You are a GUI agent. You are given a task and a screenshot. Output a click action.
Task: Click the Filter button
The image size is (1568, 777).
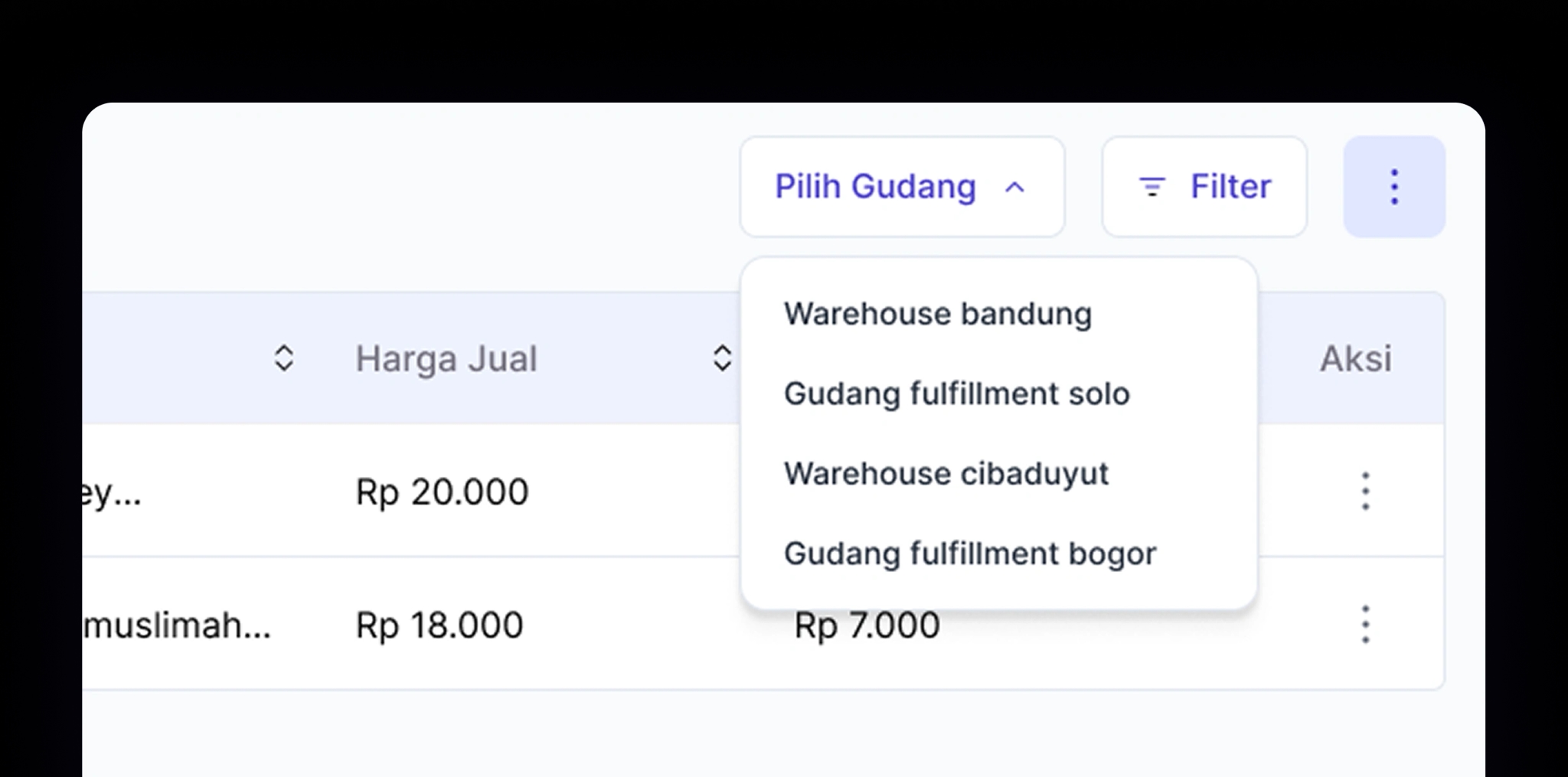1204,186
